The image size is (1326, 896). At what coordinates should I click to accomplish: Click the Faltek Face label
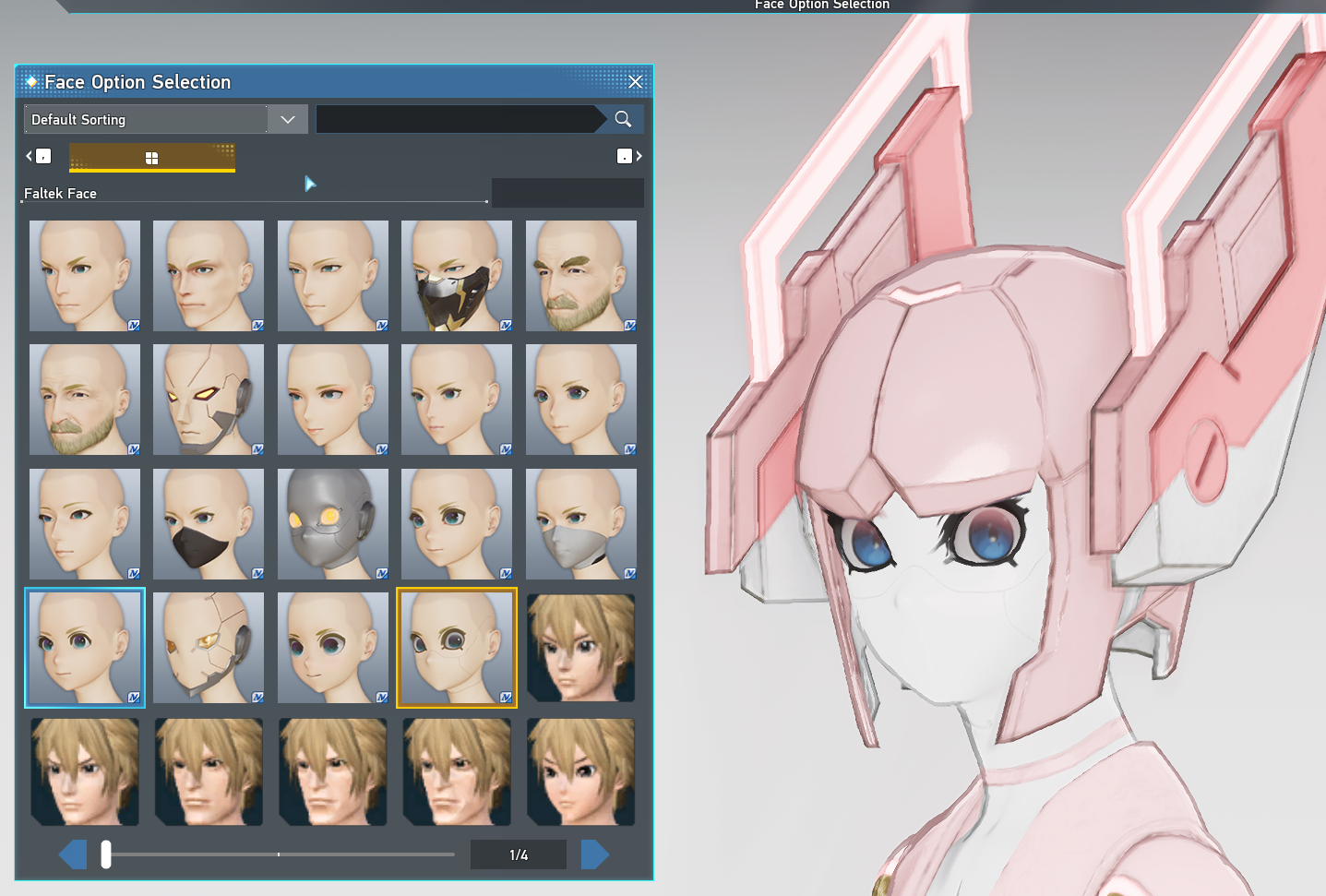point(60,194)
